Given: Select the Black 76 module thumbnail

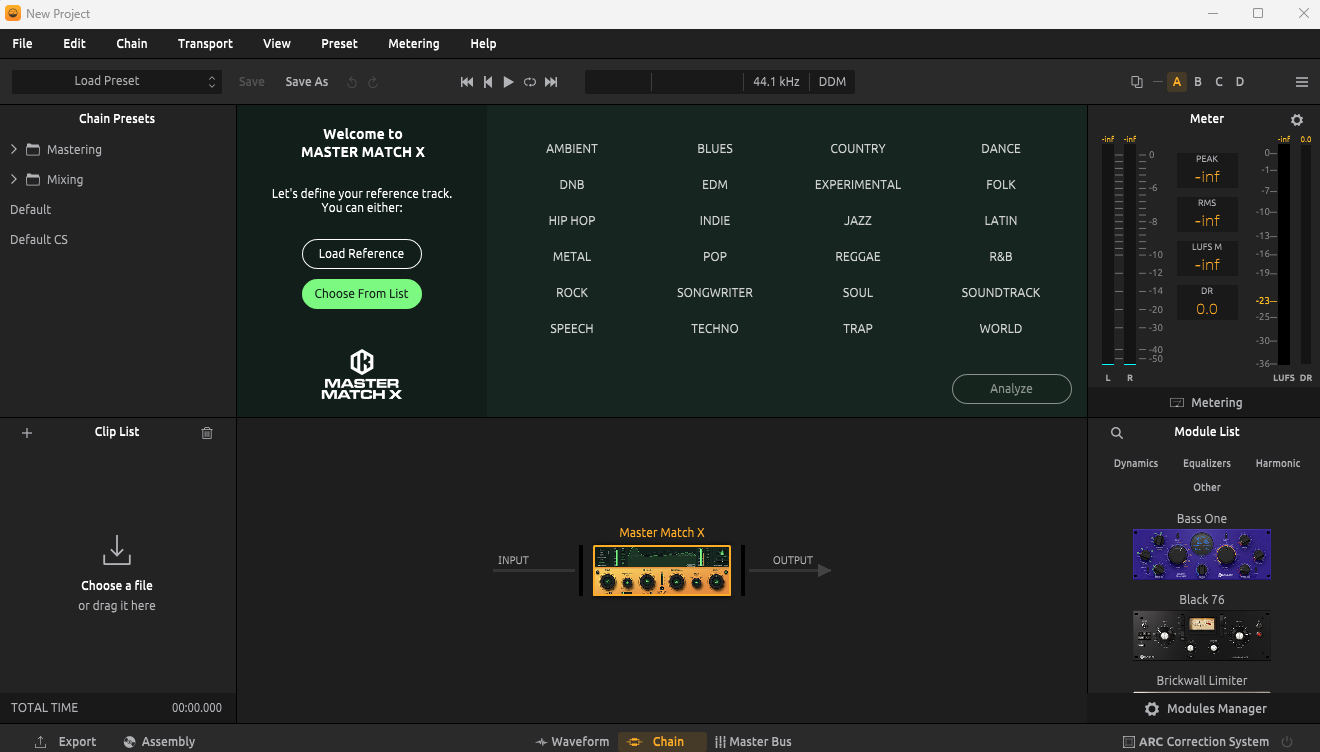Looking at the screenshot, I should tap(1202, 636).
